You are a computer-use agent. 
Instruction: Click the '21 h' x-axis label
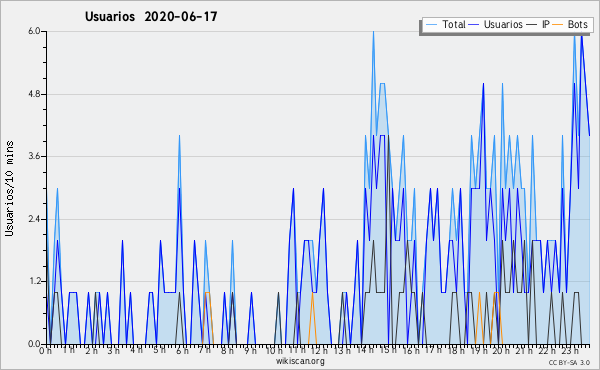pyautogui.click(x=524, y=350)
